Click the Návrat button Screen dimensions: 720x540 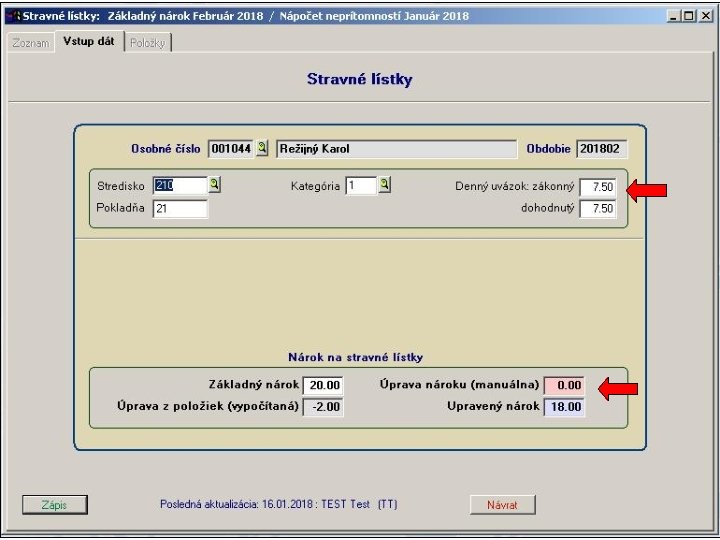pos(502,505)
